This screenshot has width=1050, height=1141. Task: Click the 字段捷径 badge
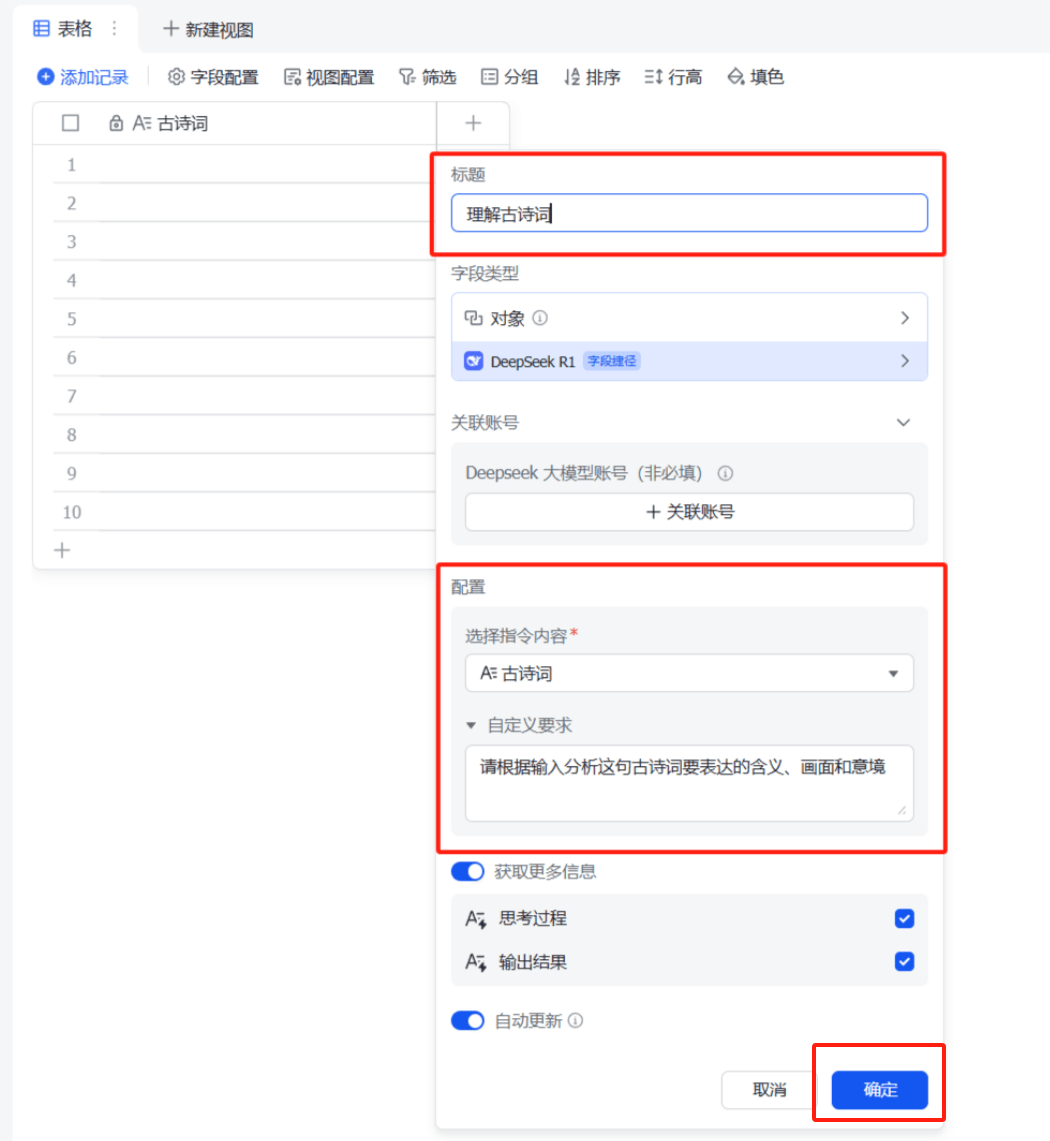(x=612, y=361)
